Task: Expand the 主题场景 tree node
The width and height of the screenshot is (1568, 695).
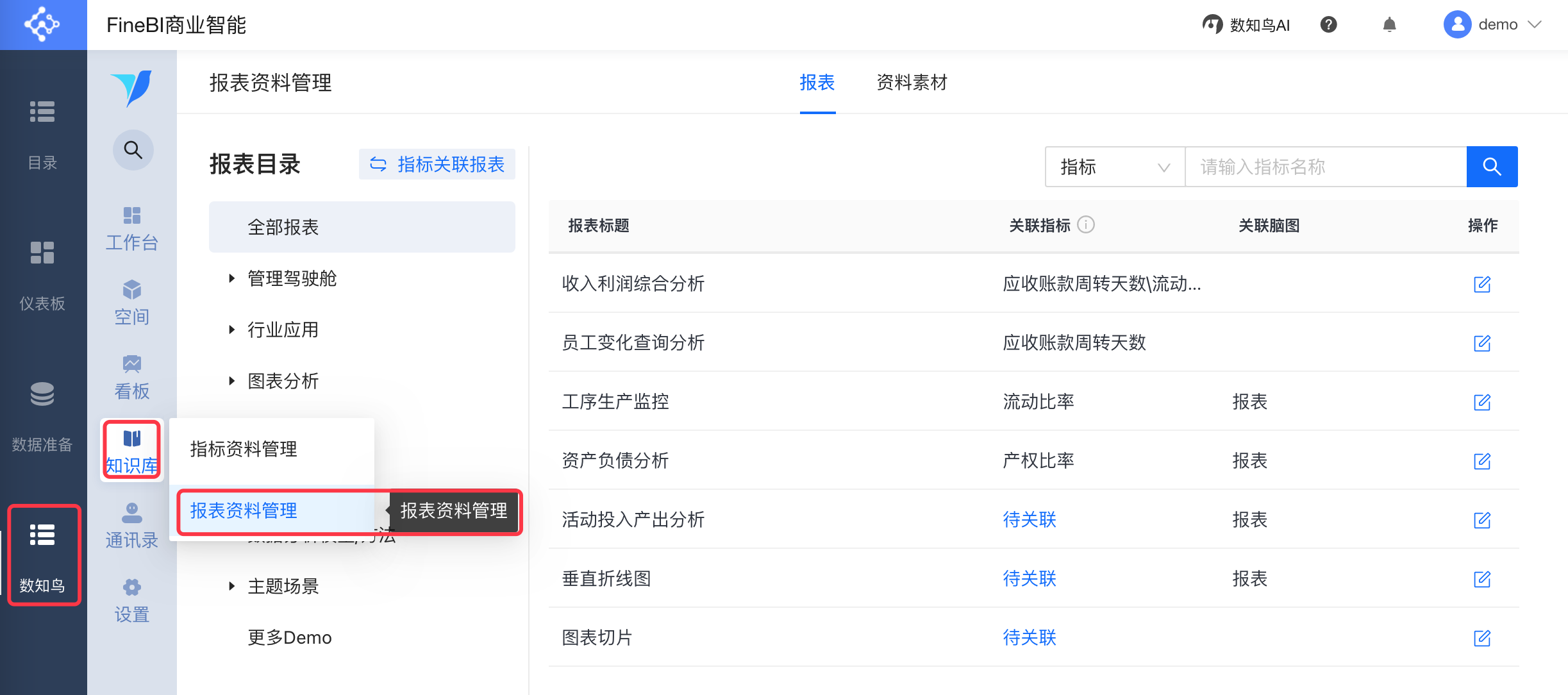Action: pyautogui.click(x=232, y=586)
